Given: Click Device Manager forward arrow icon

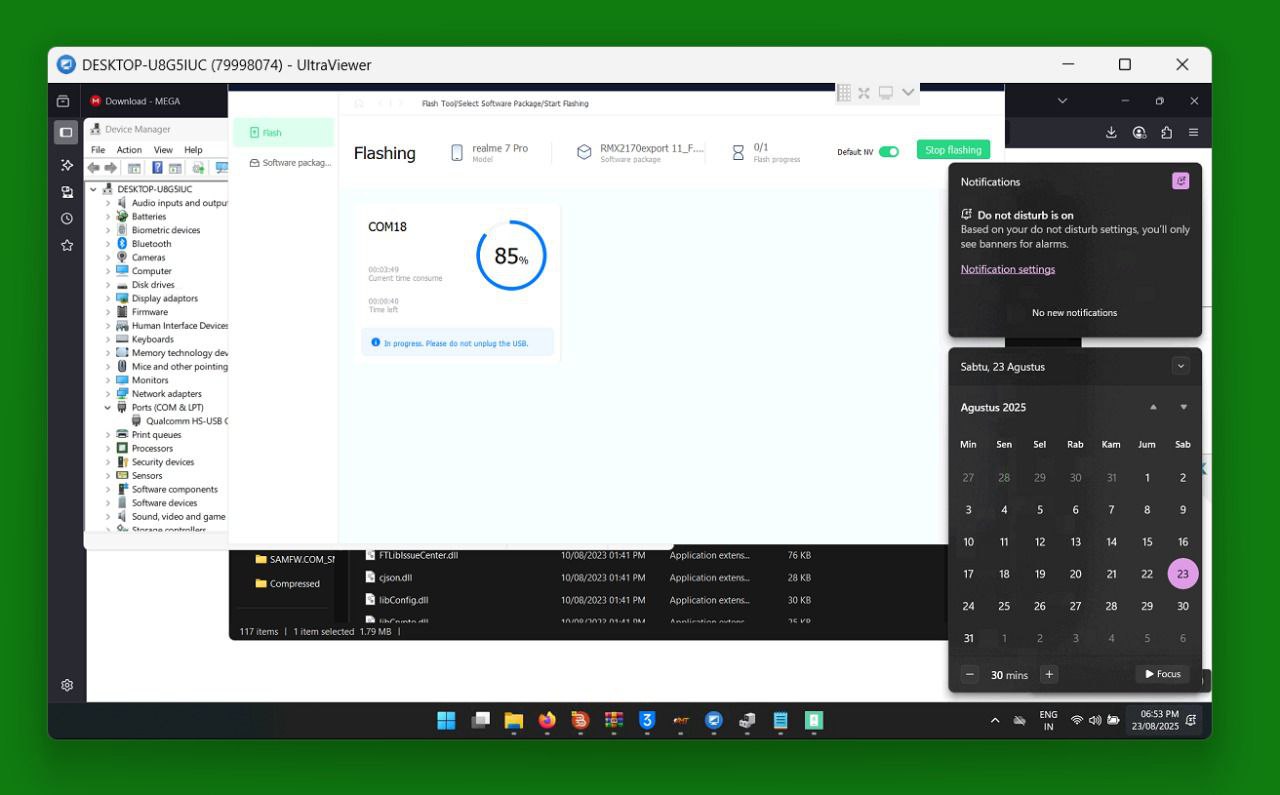Looking at the screenshot, I should pyautogui.click(x=110, y=168).
